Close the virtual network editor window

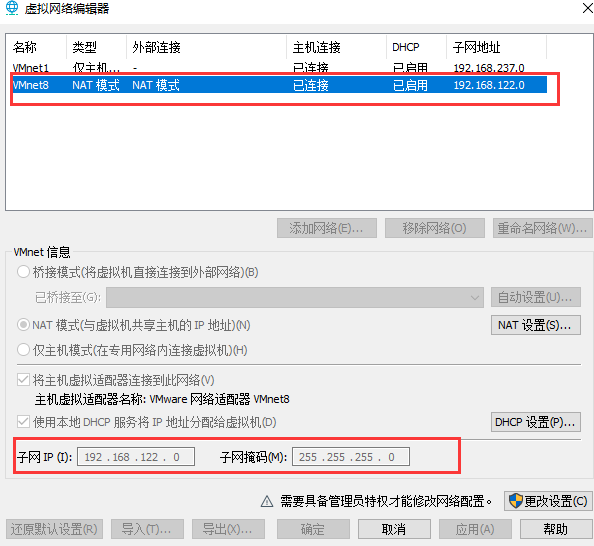[x=588, y=8]
